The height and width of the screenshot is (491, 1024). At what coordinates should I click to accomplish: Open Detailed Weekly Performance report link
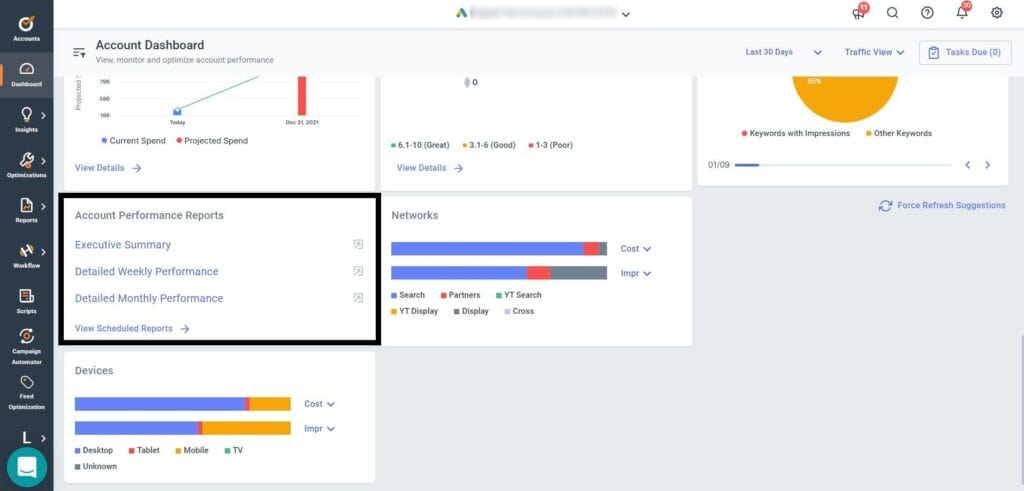[x=147, y=272]
